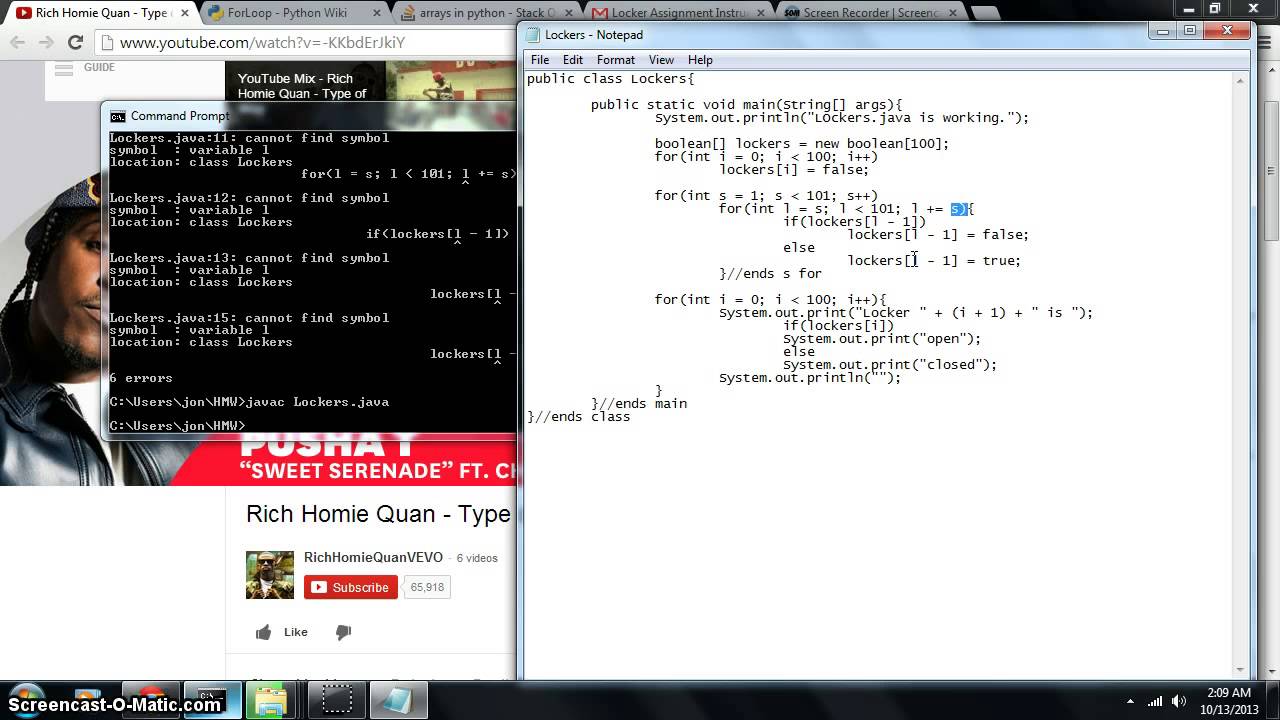This screenshot has height=720, width=1280.
Task: Go back in Chrome browser
Action: tap(19, 43)
